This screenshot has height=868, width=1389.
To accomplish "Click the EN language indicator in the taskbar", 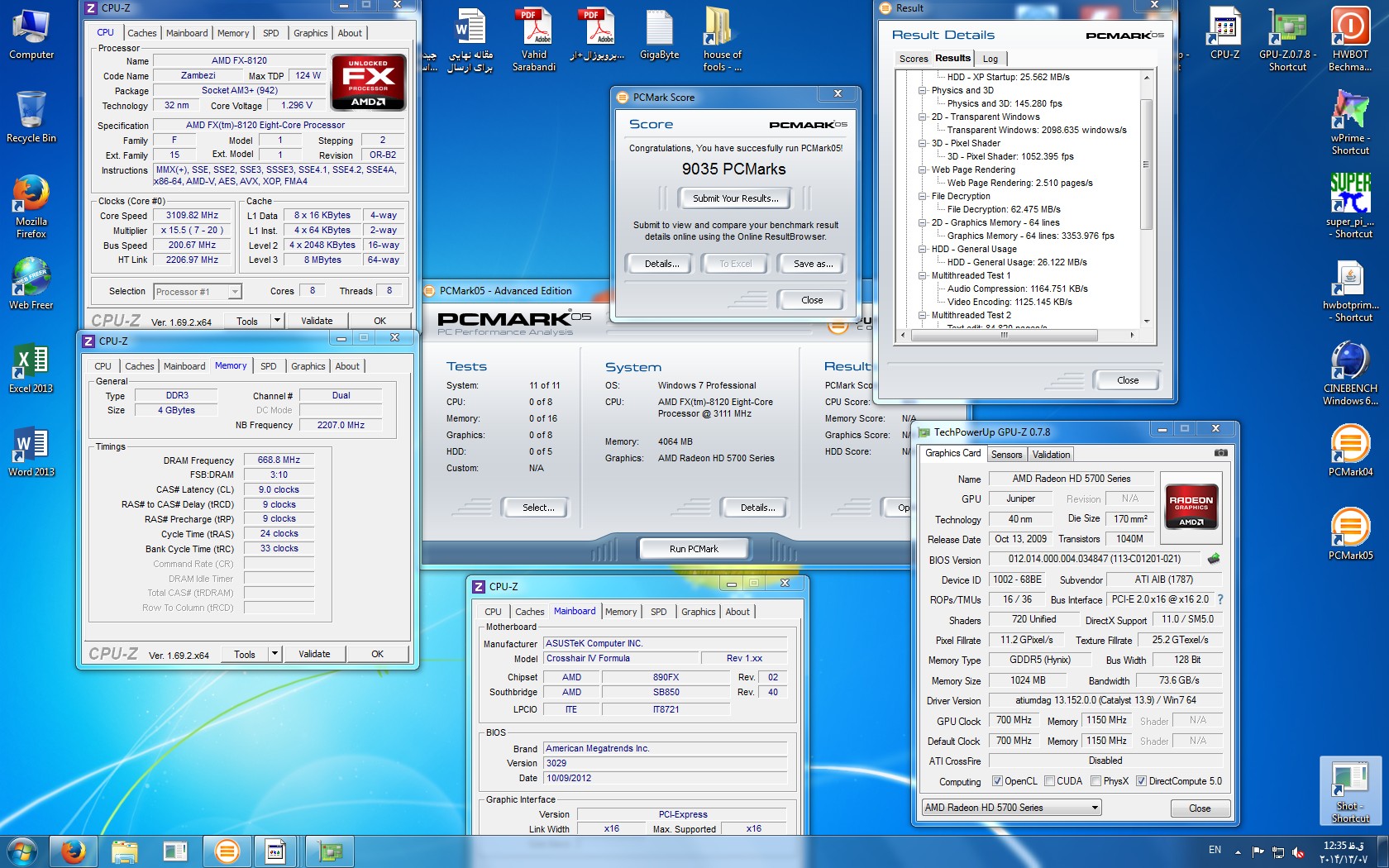I will [1215, 850].
